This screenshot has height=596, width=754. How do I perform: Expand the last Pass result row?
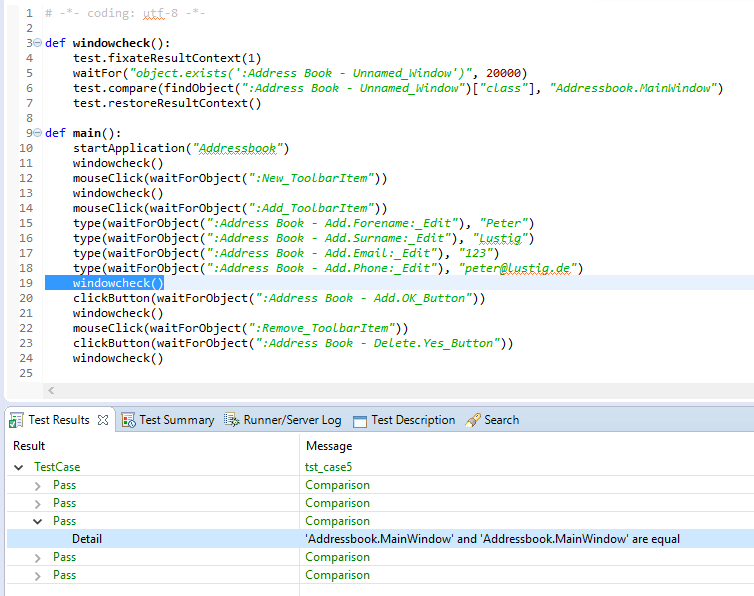(x=38, y=575)
